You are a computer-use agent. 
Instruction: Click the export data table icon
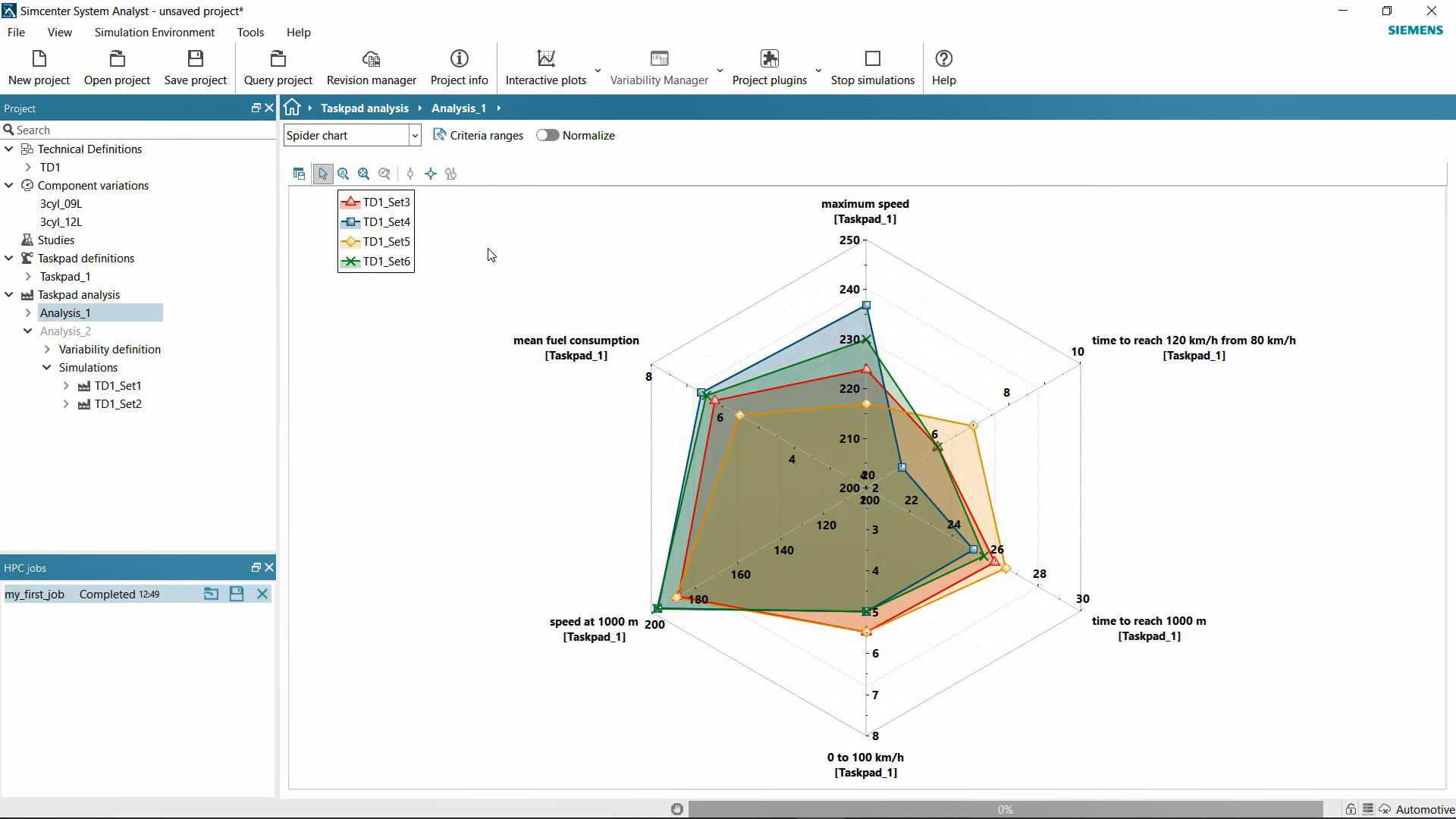point(299,174)
